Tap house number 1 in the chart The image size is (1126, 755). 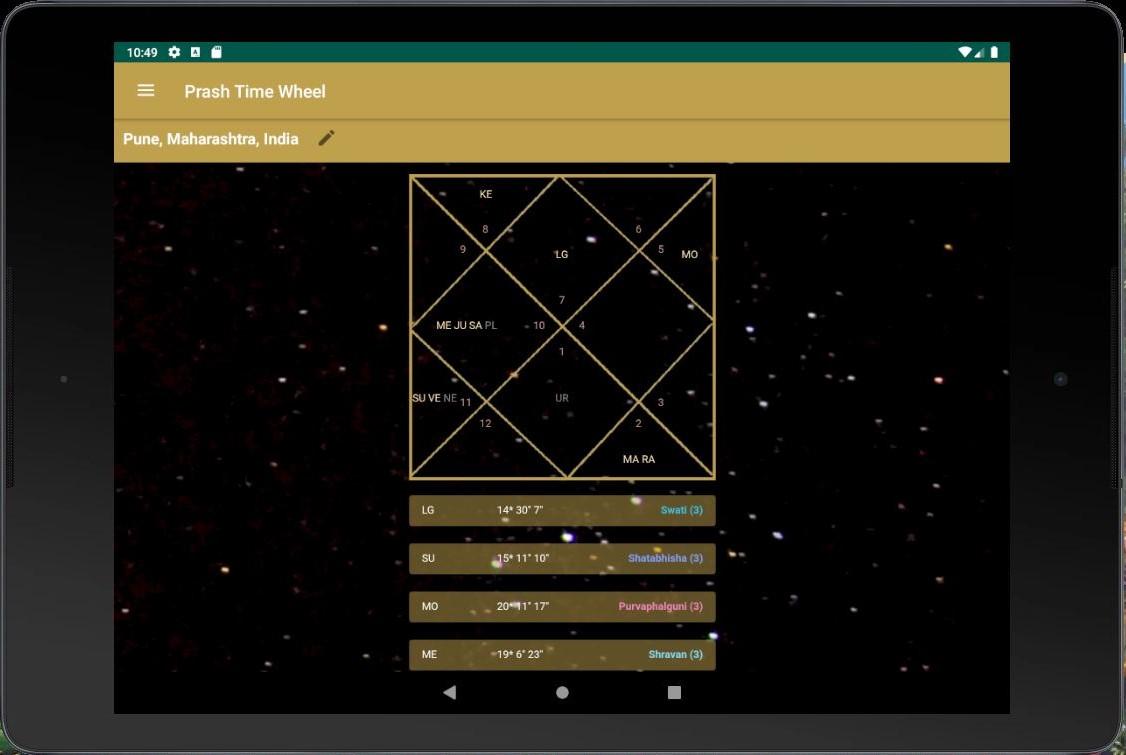click(x=562, y=352)
